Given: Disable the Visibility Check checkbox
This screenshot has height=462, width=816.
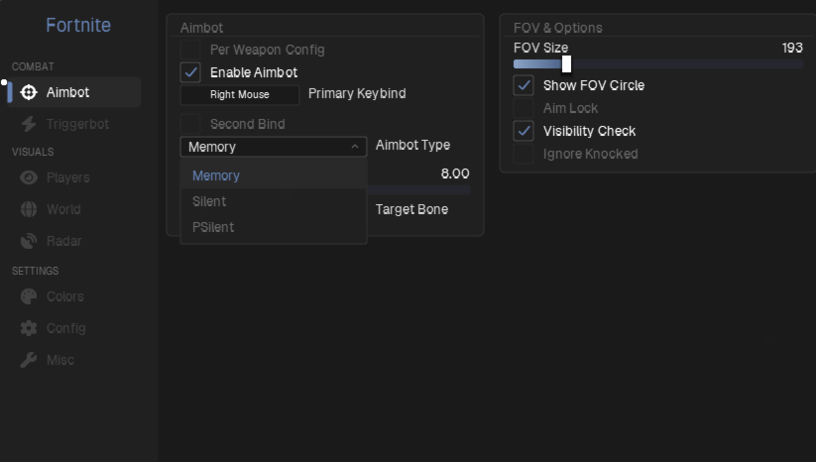Looking at the screenshot, I should point(524,131).
